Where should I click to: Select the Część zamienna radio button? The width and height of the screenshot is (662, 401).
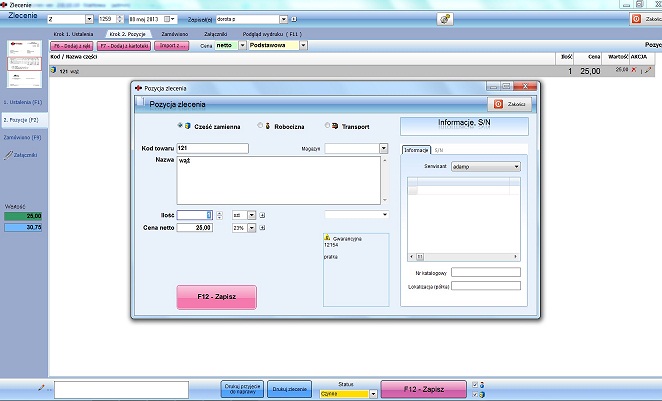pyautogui.click(x=180, y=125)
